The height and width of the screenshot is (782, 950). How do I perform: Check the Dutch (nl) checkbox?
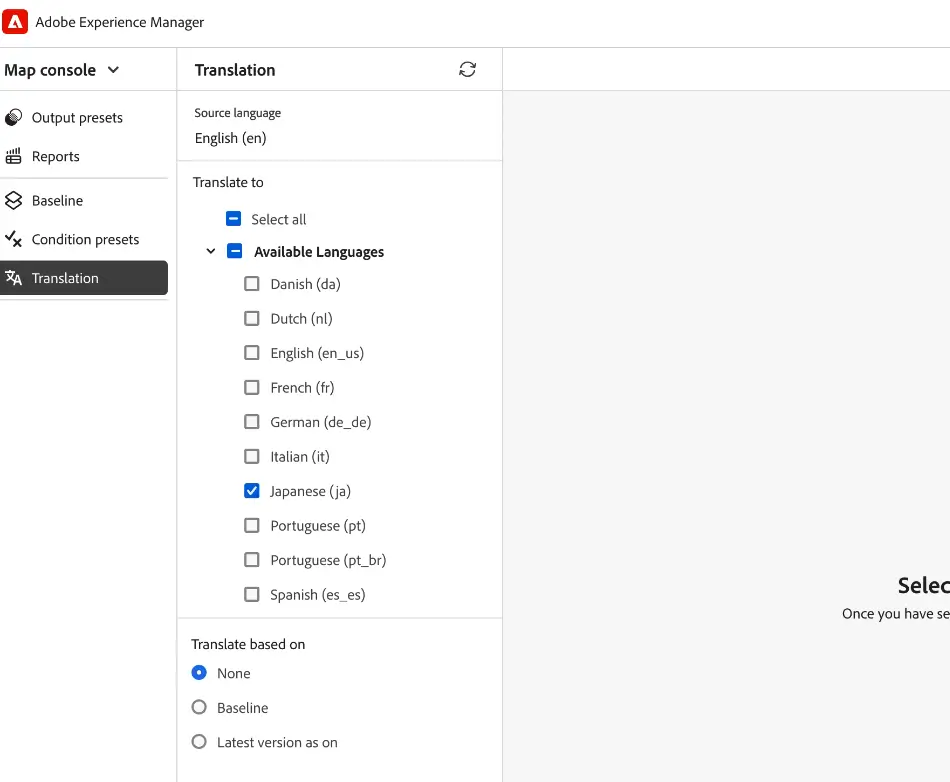tap(251, 318)
